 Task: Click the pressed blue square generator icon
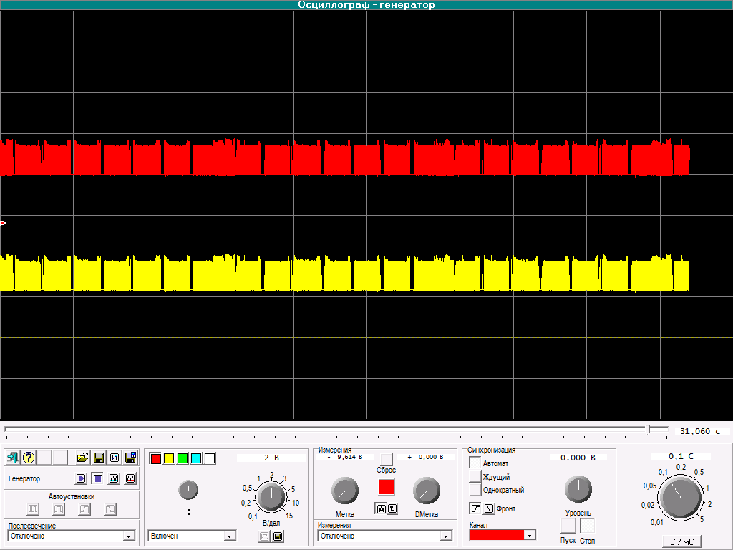coord(97,479)
